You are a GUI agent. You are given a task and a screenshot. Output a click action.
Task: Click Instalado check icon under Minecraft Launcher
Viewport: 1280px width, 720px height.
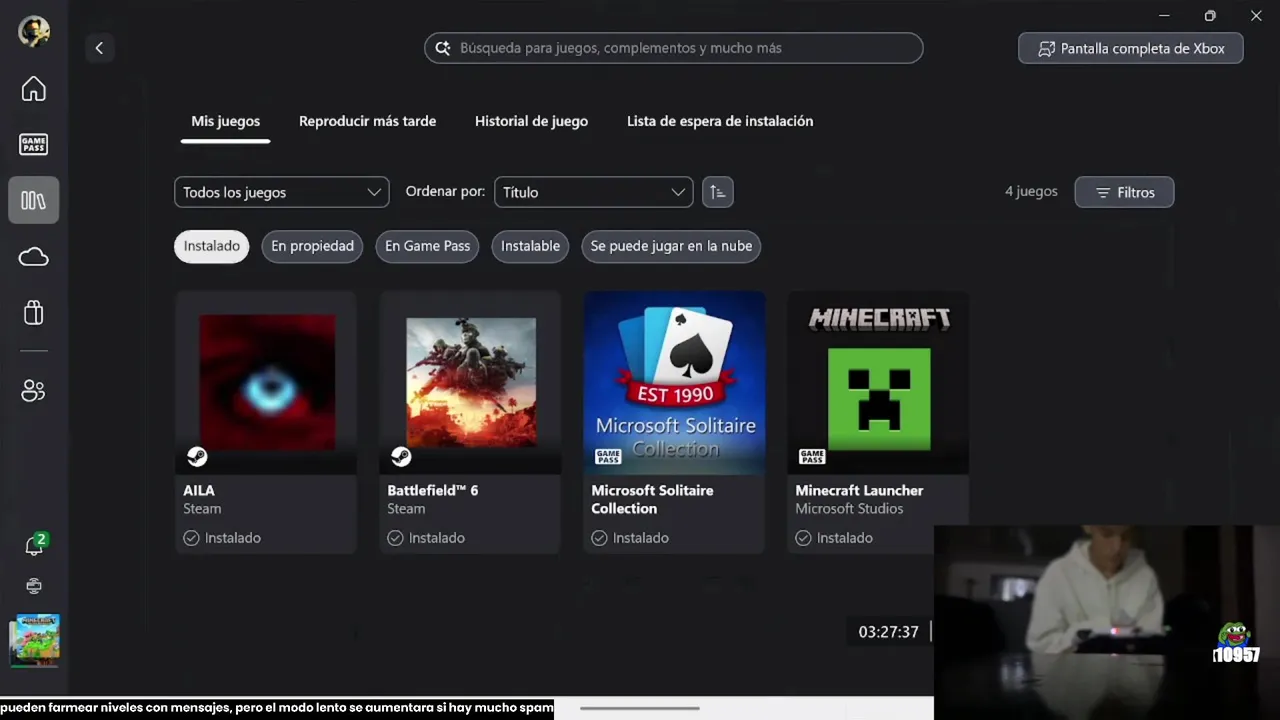click(x=803, y=538)
